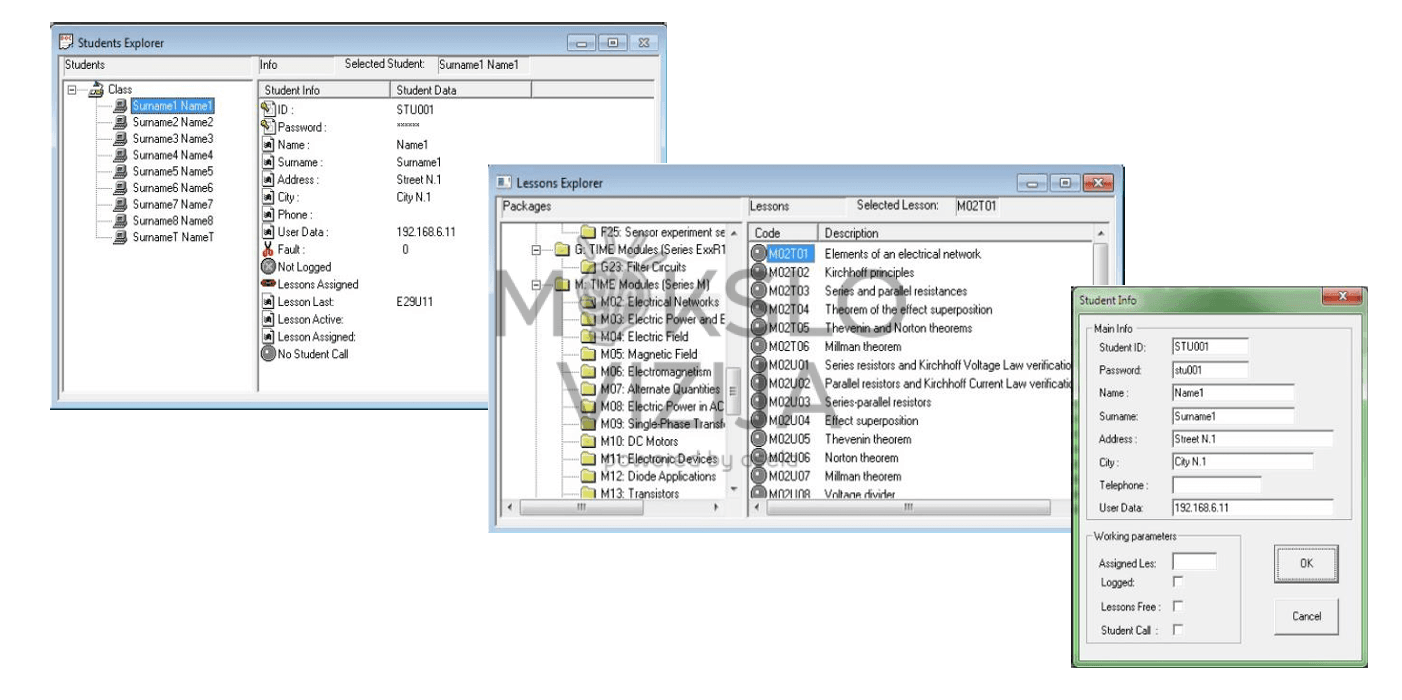This screenshot has width=1402, height=700.
Task: Click the scissors icon beside Fault
Action: coord(268,250)
